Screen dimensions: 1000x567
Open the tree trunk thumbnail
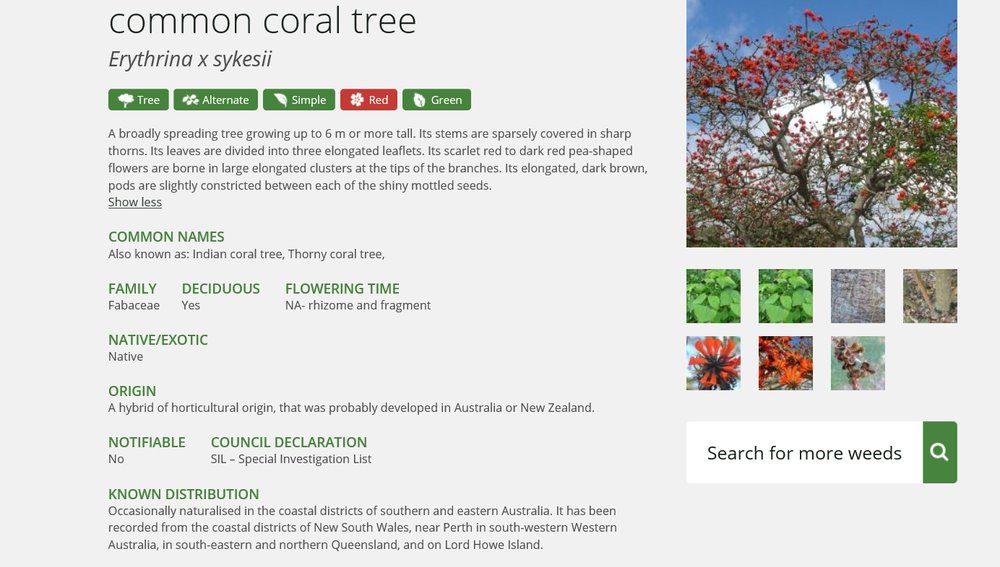(x=930, y=296)
